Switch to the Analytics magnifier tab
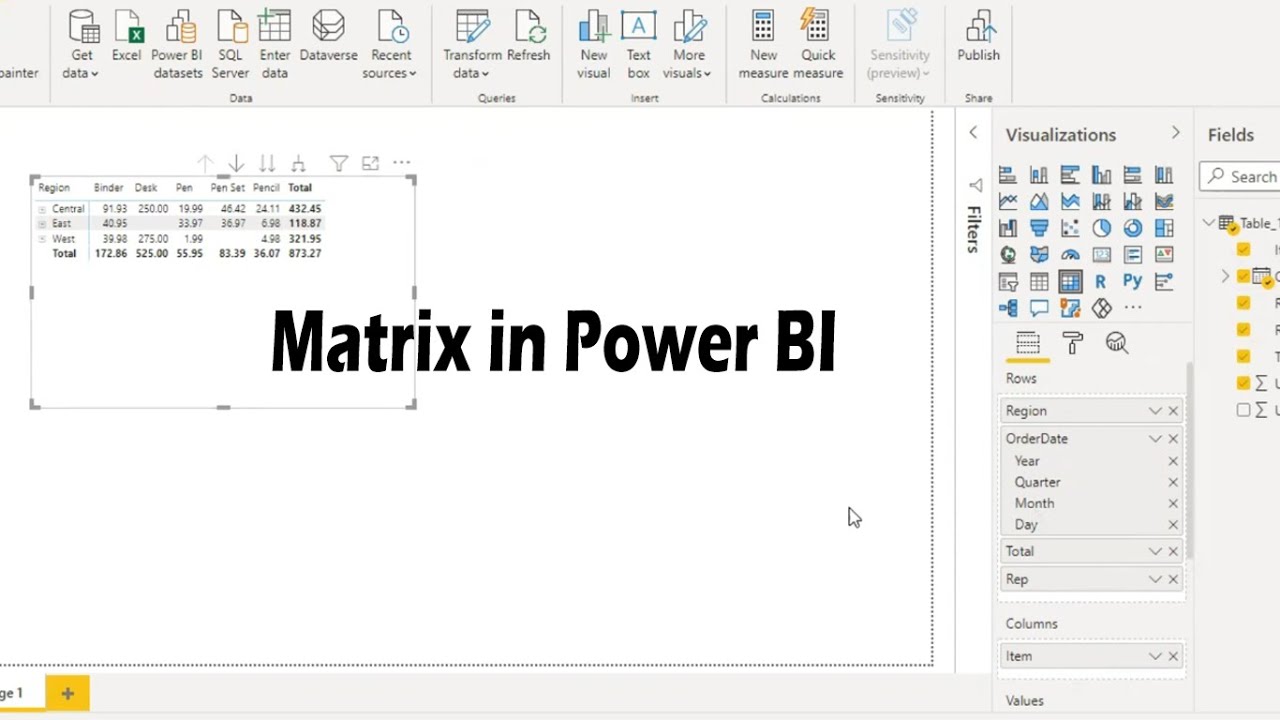Image resolution: width=1280 pixels, height=720 pixels. [x=1117, y=343]
